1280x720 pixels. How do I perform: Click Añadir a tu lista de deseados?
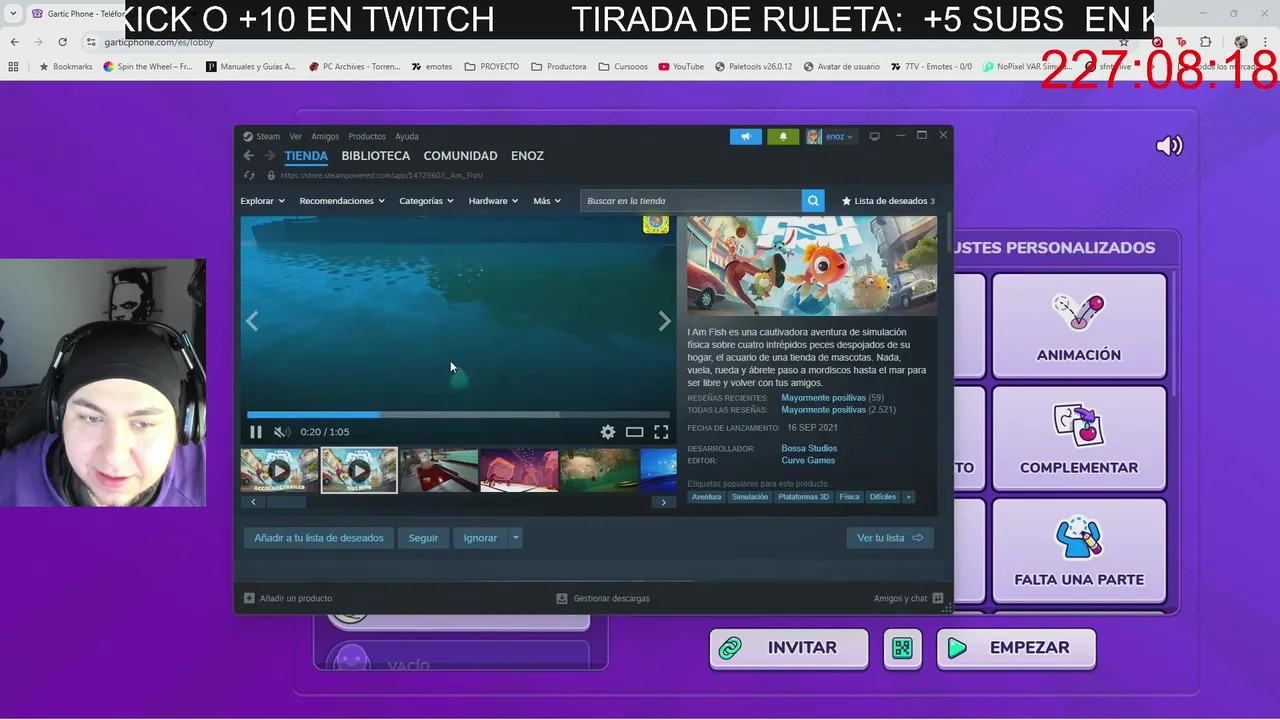pos(319,538)
